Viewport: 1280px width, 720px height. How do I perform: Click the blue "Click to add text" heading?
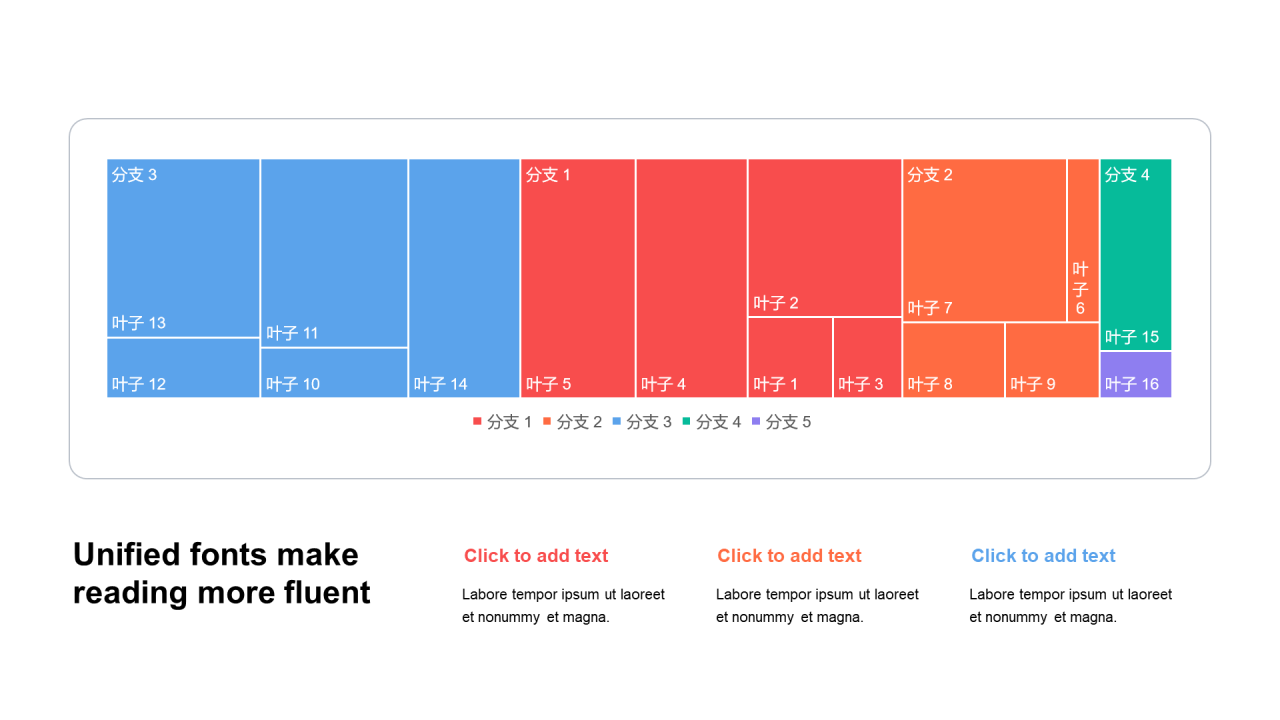click(1043, 556)
